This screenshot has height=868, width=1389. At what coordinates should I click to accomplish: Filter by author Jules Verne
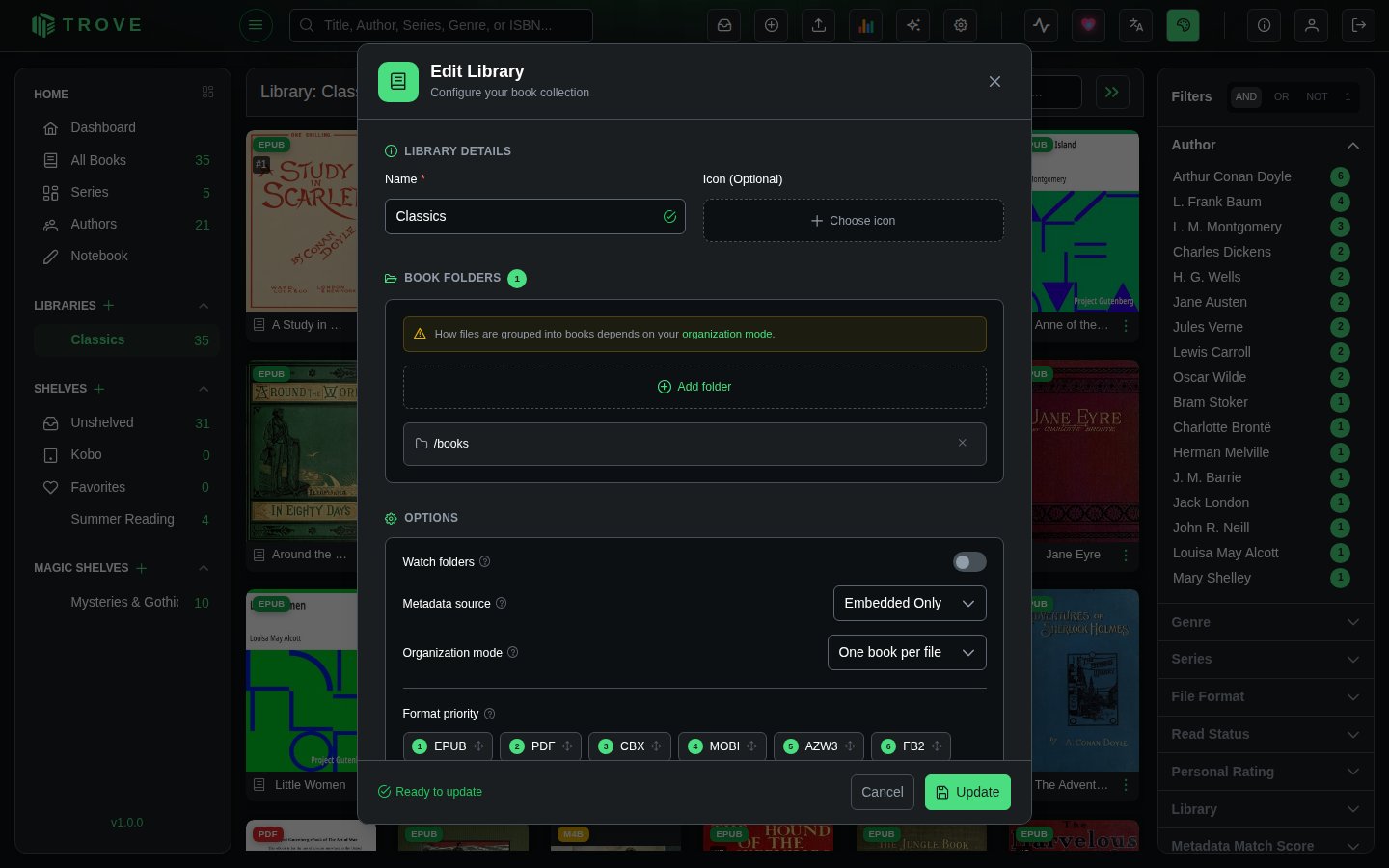1260,327
